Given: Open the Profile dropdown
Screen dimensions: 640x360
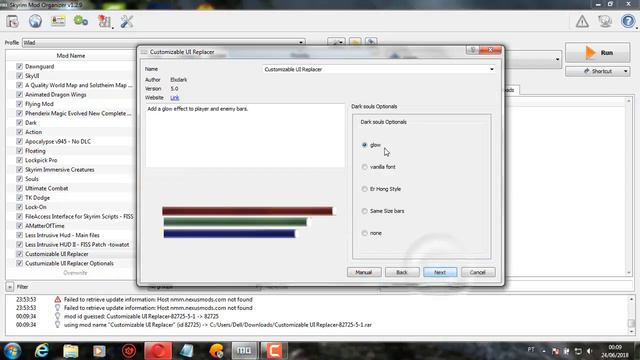Looking at the screenshot, I should (163, 42).
